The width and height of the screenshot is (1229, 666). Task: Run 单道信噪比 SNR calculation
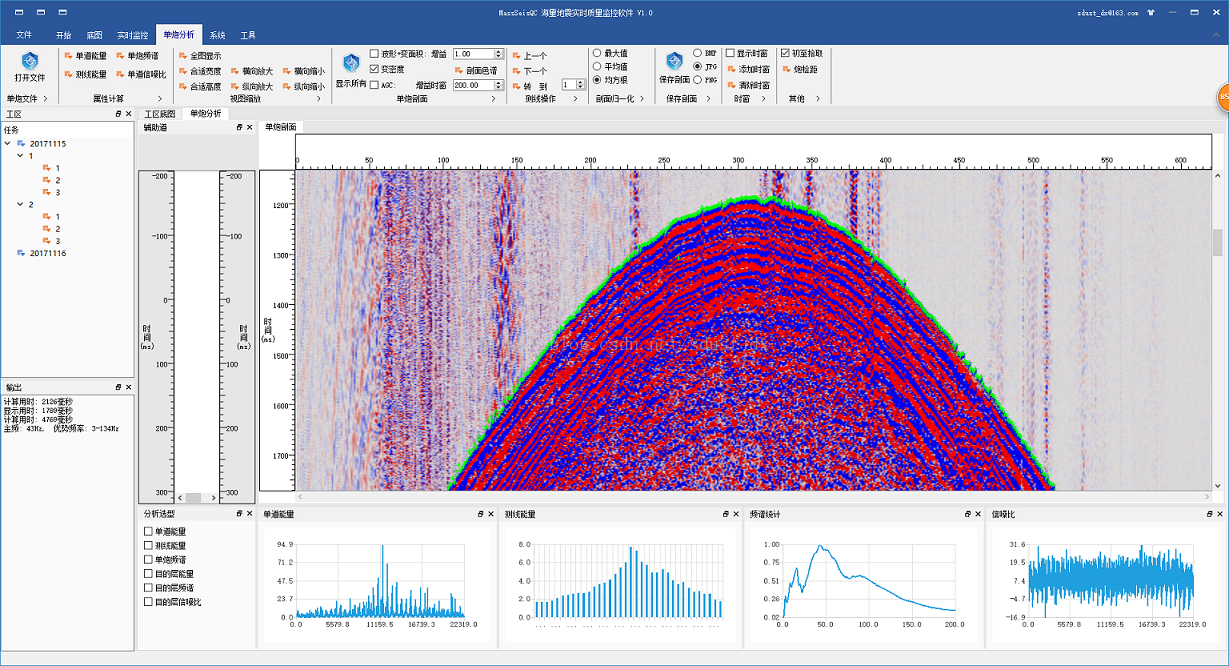(x=141, y=74)
